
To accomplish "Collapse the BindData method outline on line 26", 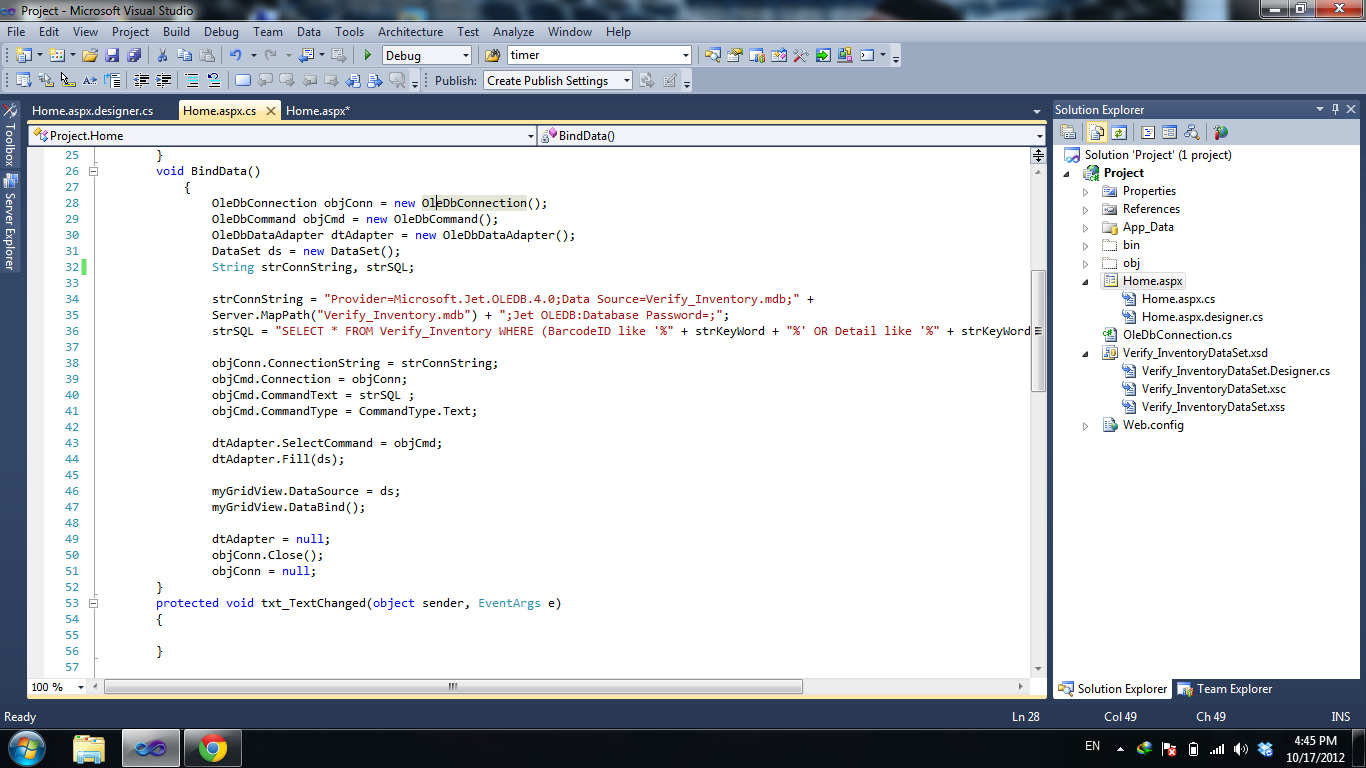I will pos(94,171).
